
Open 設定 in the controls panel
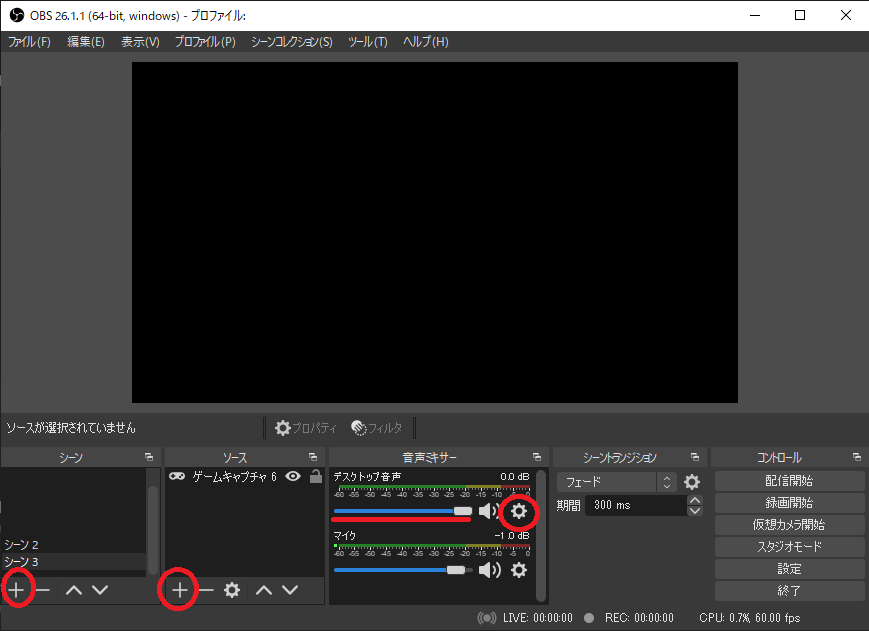tap(789, 569)
